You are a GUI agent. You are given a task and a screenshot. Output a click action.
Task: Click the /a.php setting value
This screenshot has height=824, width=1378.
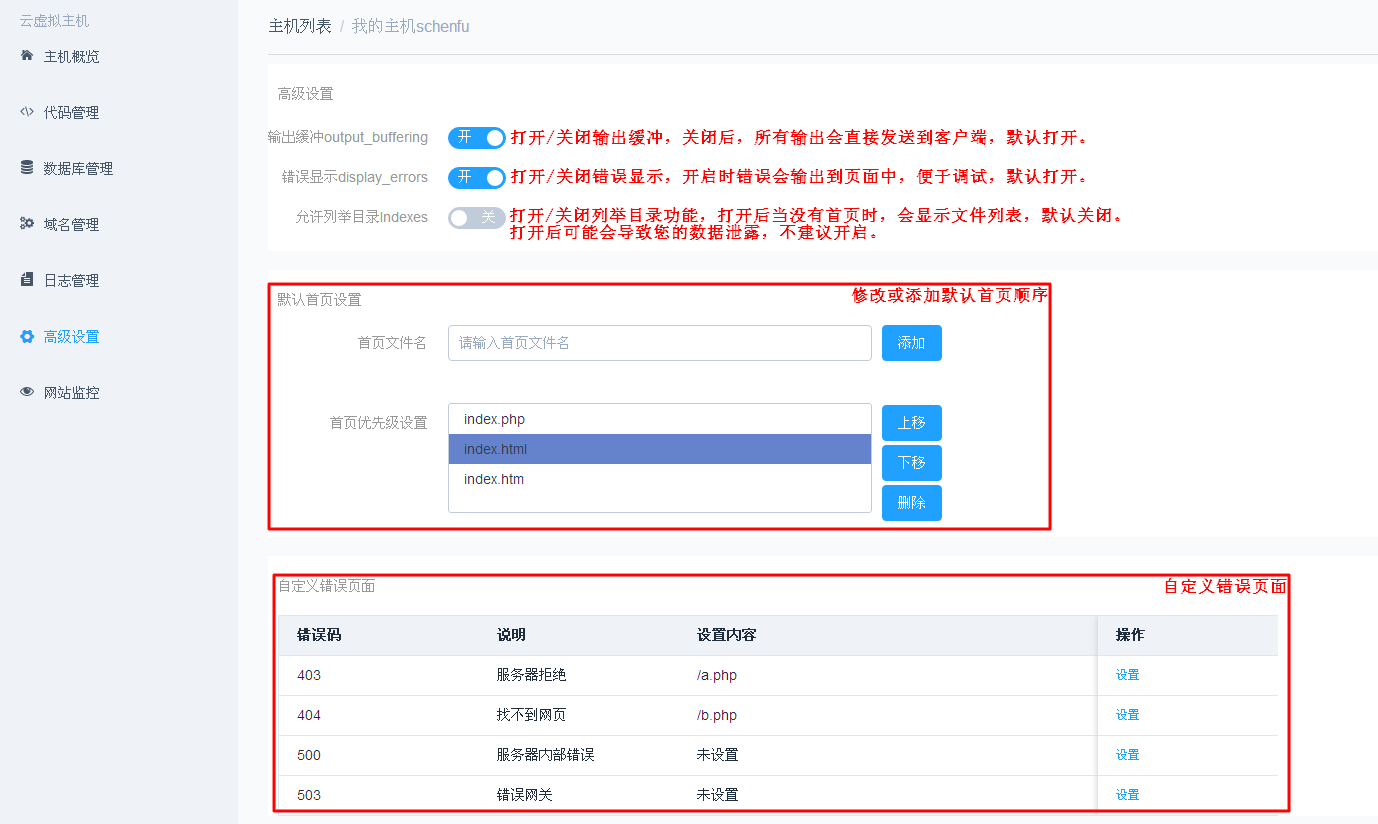click(717, 675)
